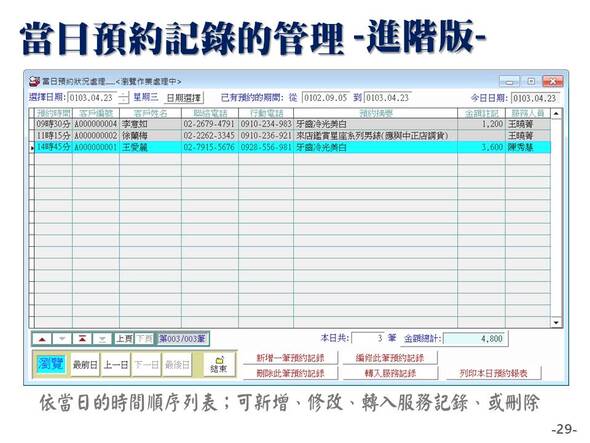This screenshot has width=590, height=443.
Task: Select the 09時30分 appointment time cell
Action: [x=53, y=124]
